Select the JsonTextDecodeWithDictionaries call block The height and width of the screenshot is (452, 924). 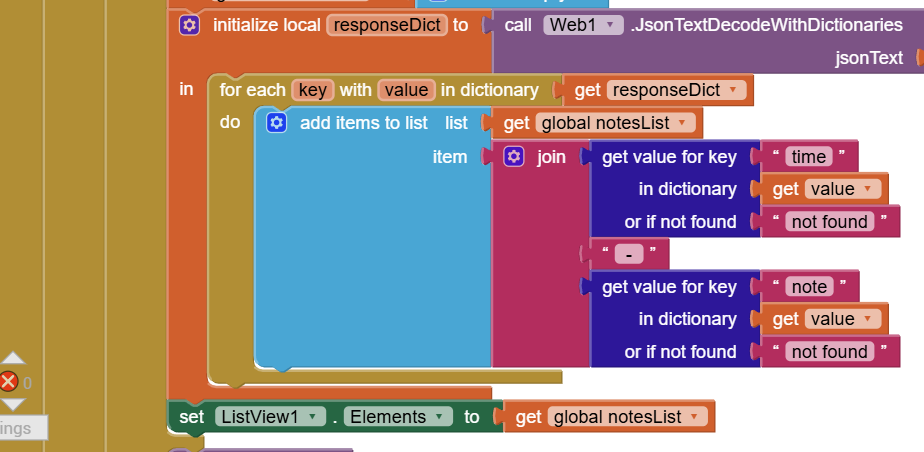coord(760,25)
